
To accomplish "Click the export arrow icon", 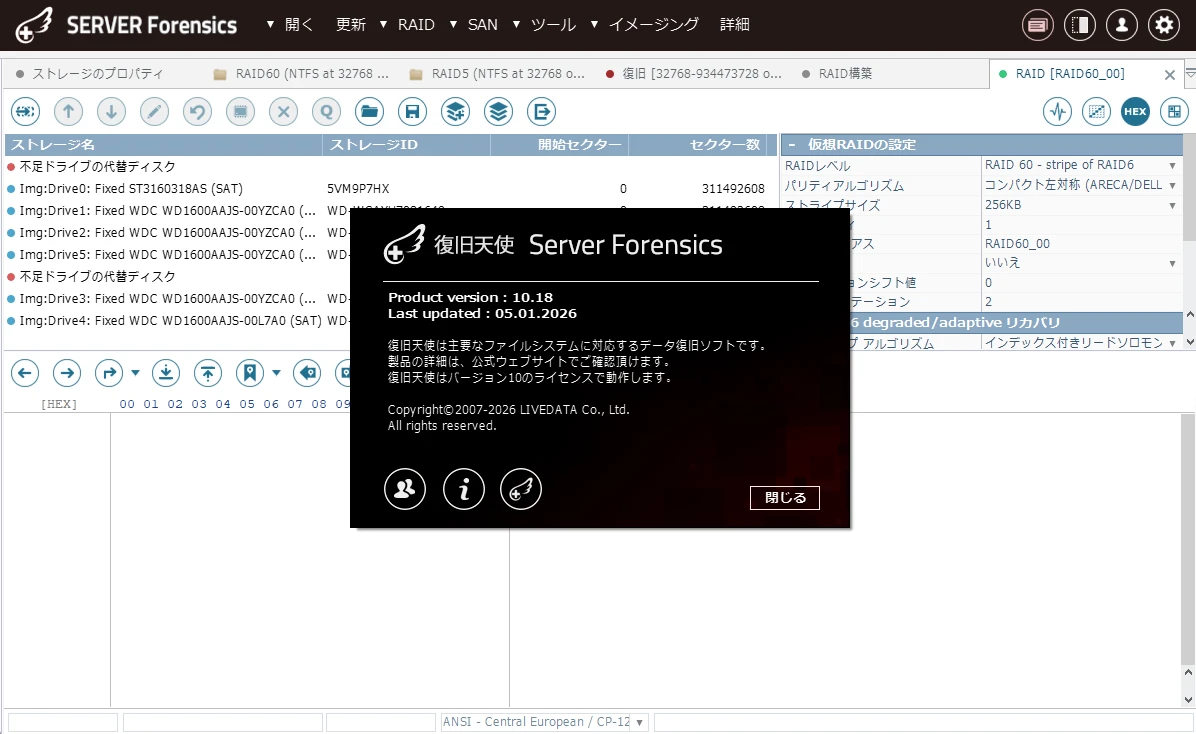I will (x=542, y=112).
